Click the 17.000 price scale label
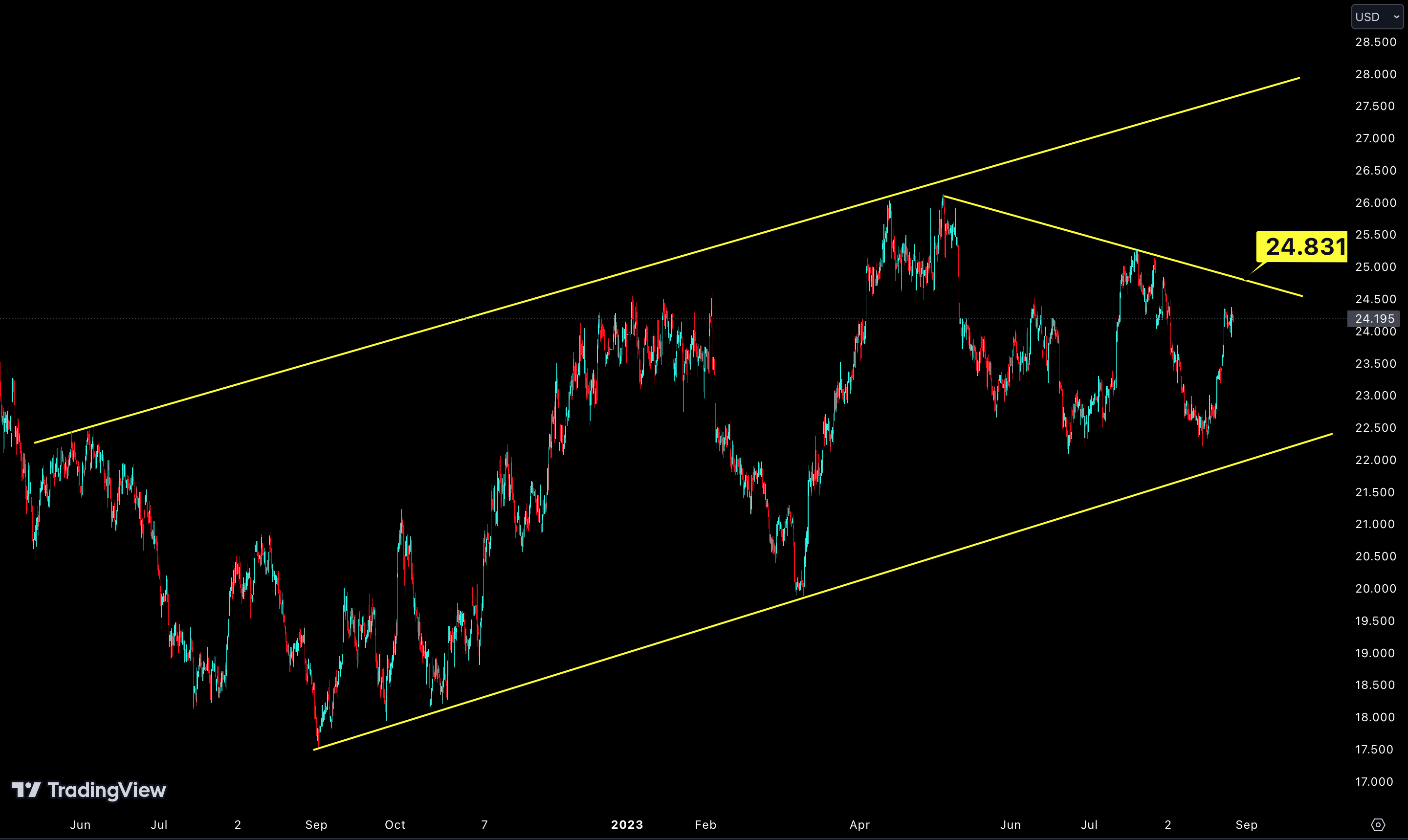This screenshot has height=840, width=1408. [x=1375, y=782]
